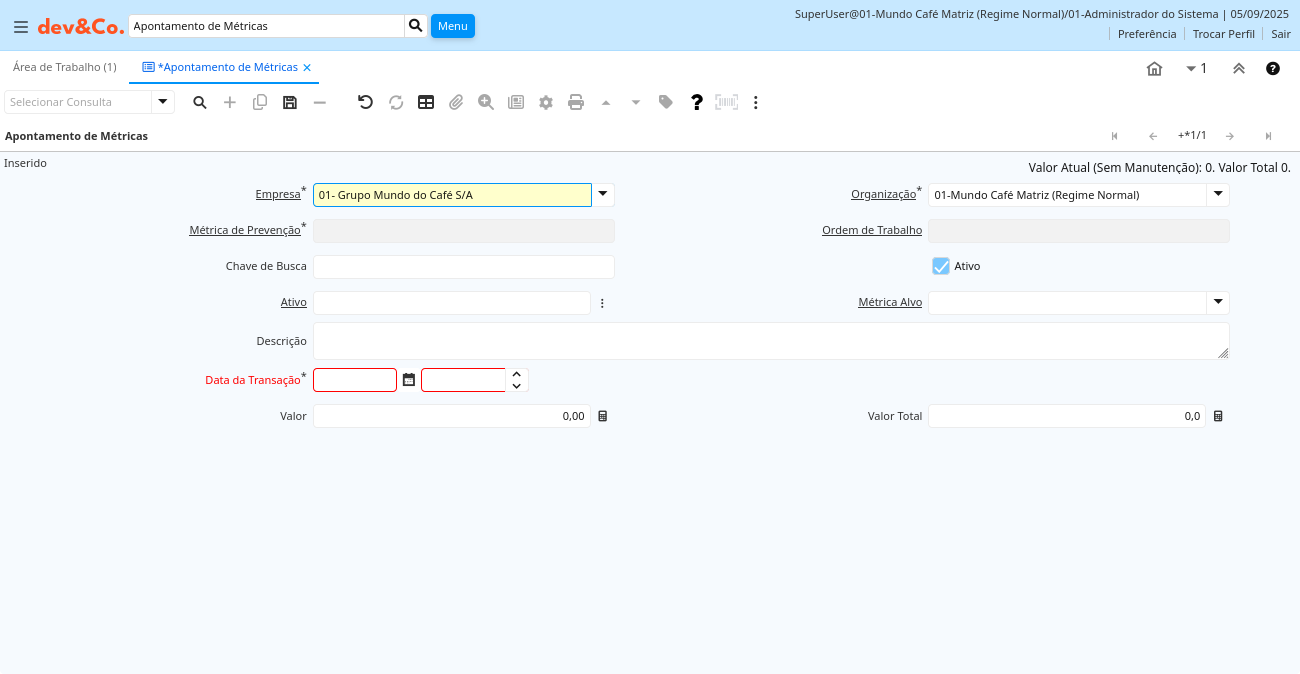Open the Selecionar Consulta combo box
Viewport: 1300px width, 674px height.
click(x=163, y=102)
